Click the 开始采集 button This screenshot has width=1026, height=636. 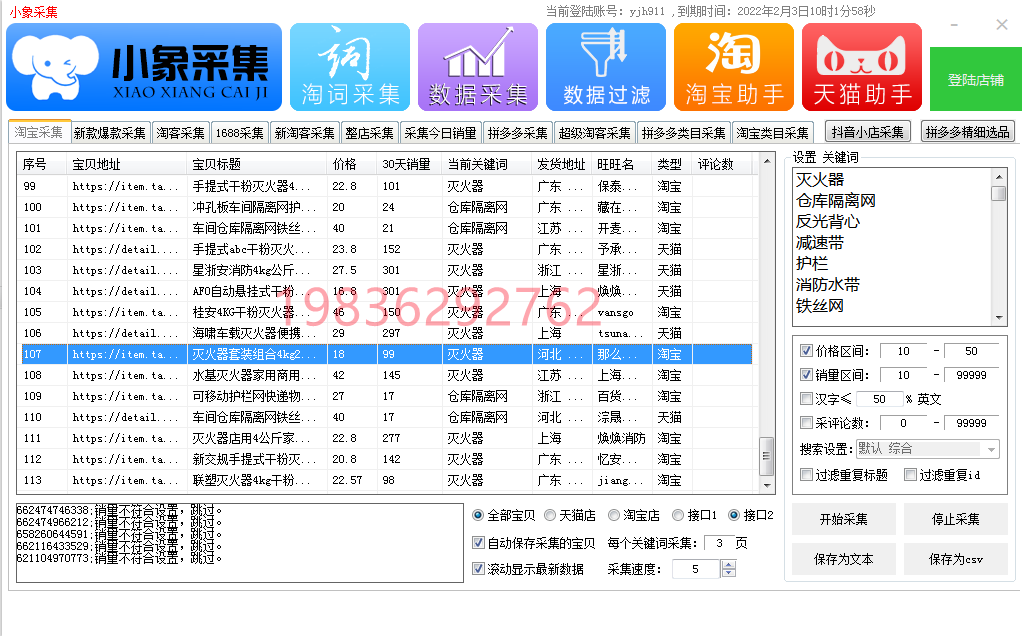click(843, 519)
